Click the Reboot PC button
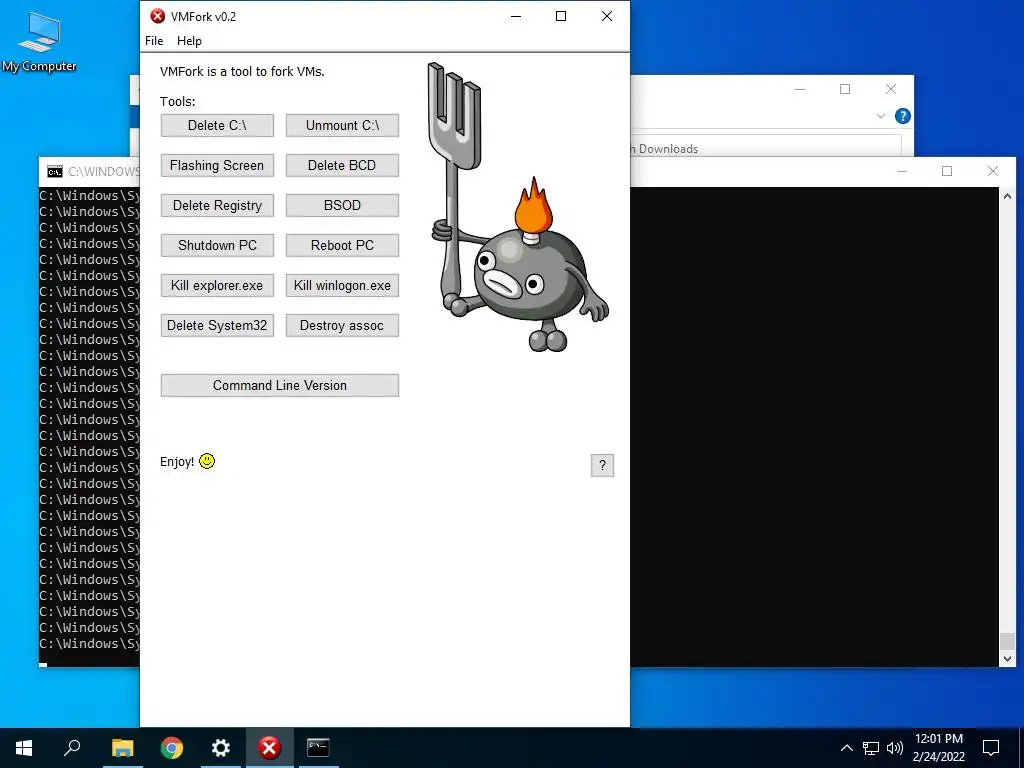 click(x=342, y=246)
